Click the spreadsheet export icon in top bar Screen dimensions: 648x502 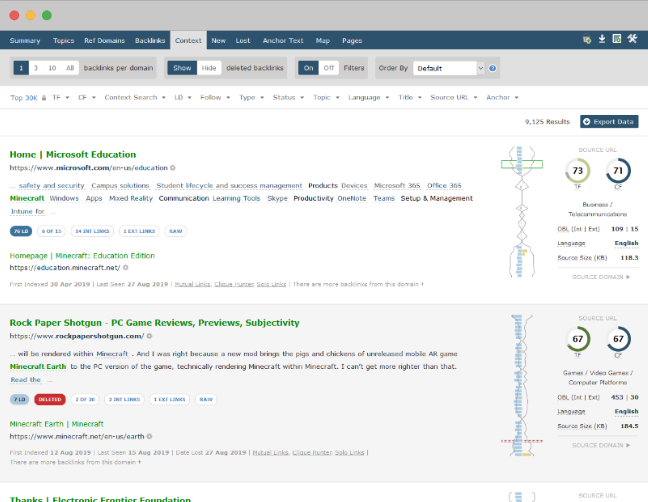(x=617, y=39)
